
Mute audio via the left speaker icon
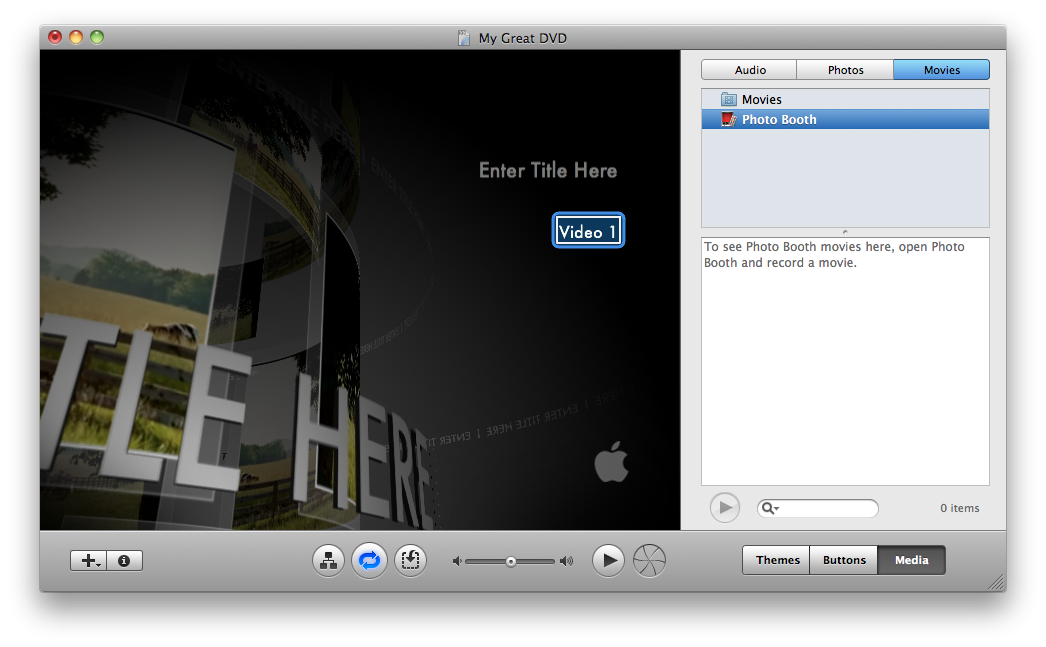458,560
